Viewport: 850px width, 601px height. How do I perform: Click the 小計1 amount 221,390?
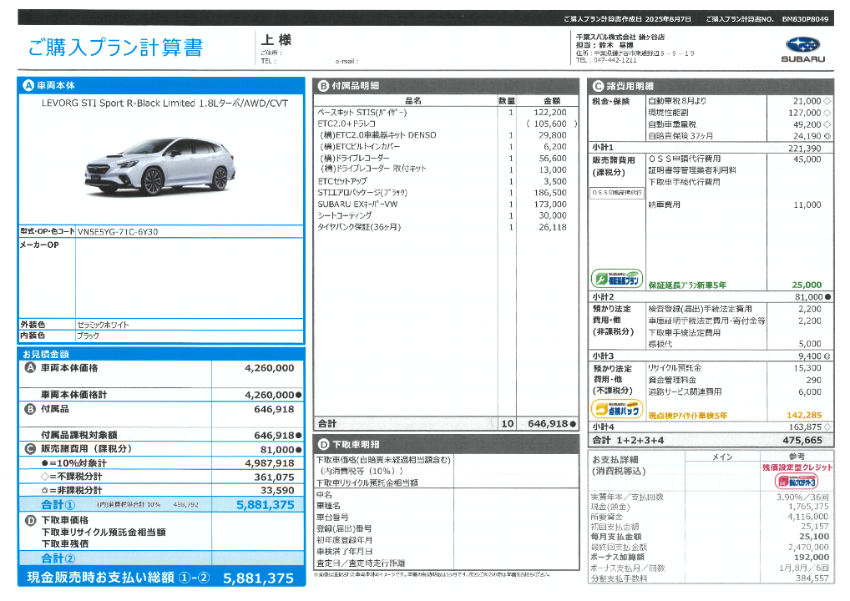tap(804, 148)
